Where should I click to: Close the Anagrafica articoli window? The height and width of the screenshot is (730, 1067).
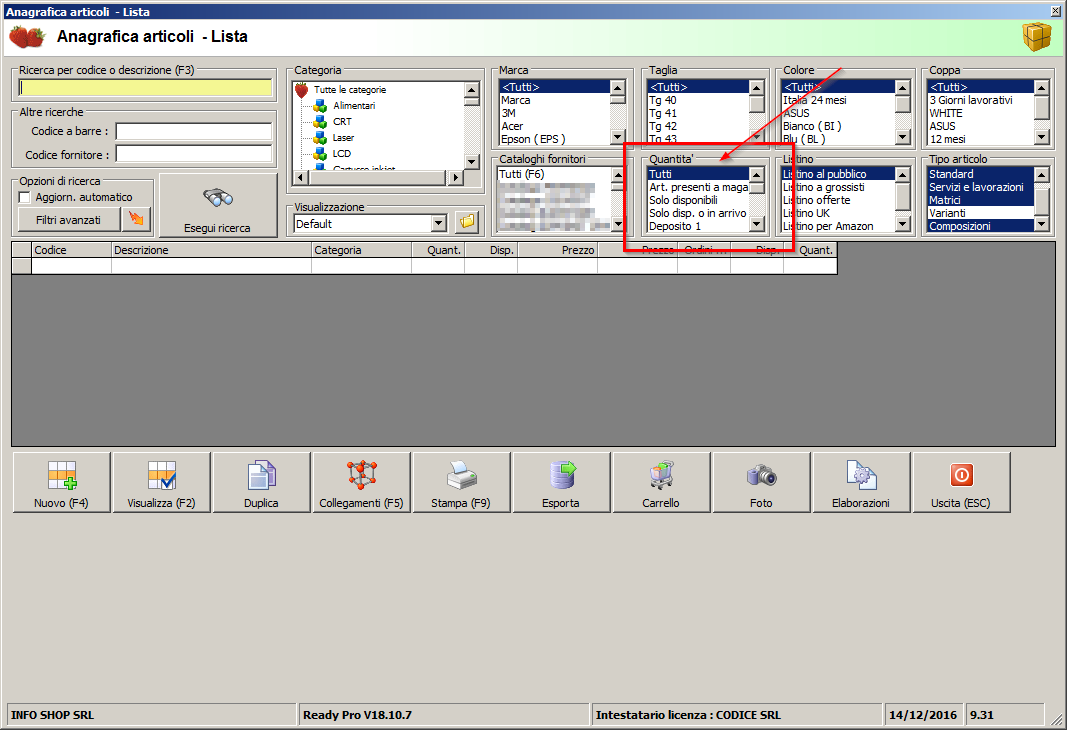1057,12
